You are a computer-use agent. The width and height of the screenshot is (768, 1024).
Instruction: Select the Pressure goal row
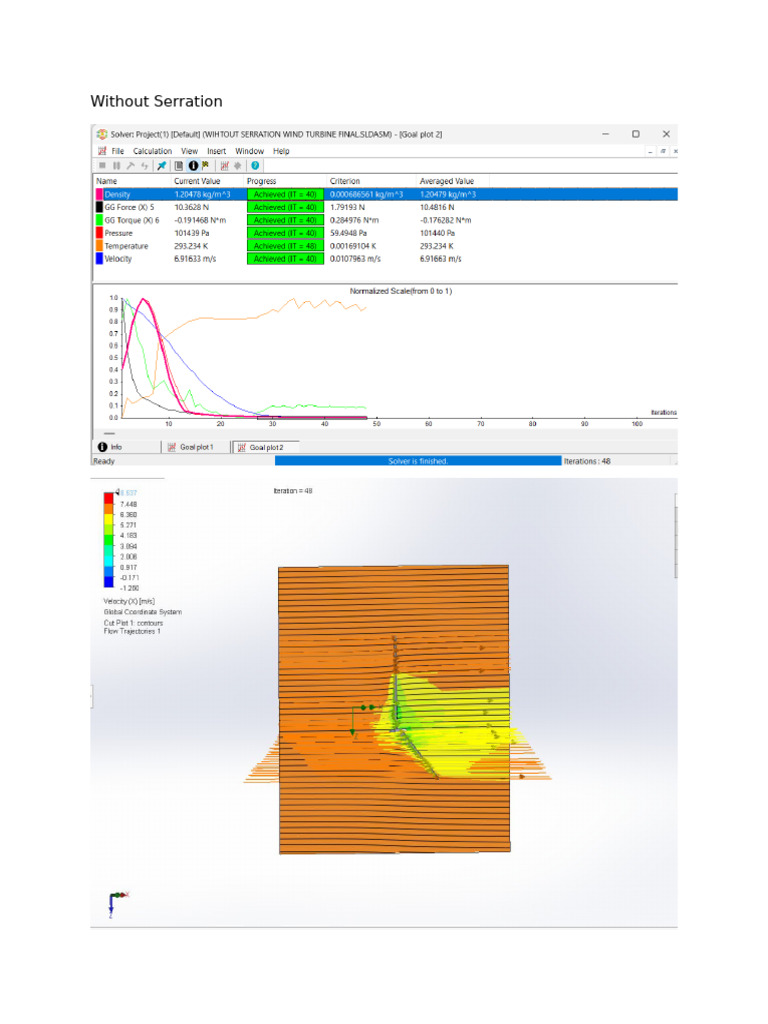coord(386,233)
